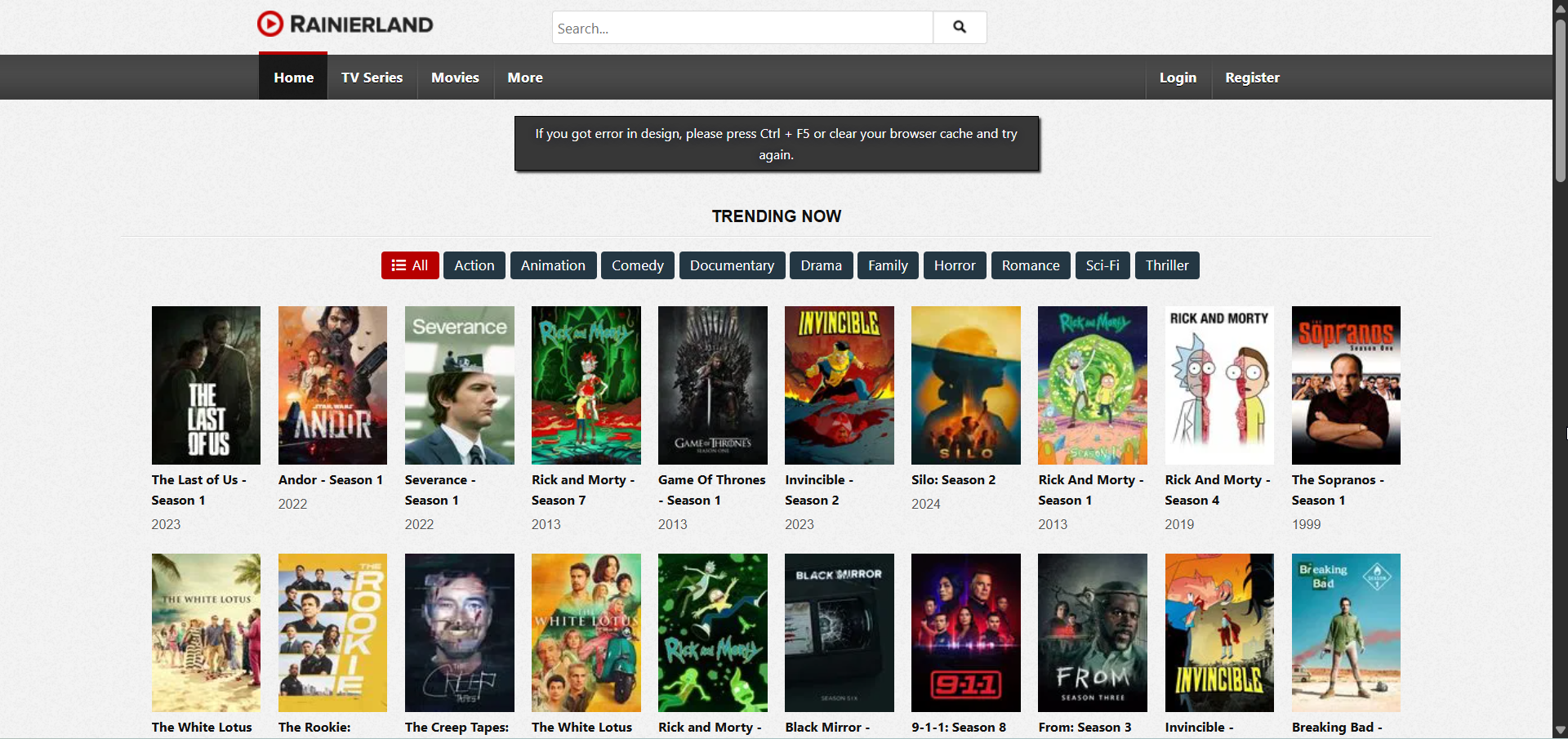The image size is (1568, 739).
Task: Open the Andor Season 1 poster
Action: coord(332,385)
